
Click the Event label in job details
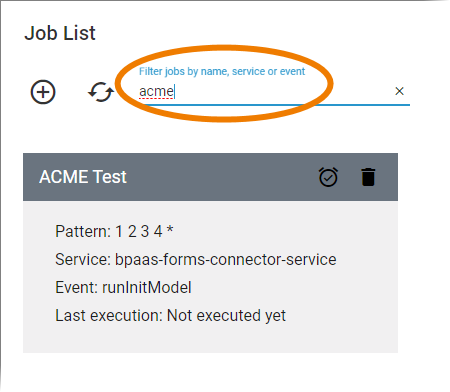coord(76,287)
